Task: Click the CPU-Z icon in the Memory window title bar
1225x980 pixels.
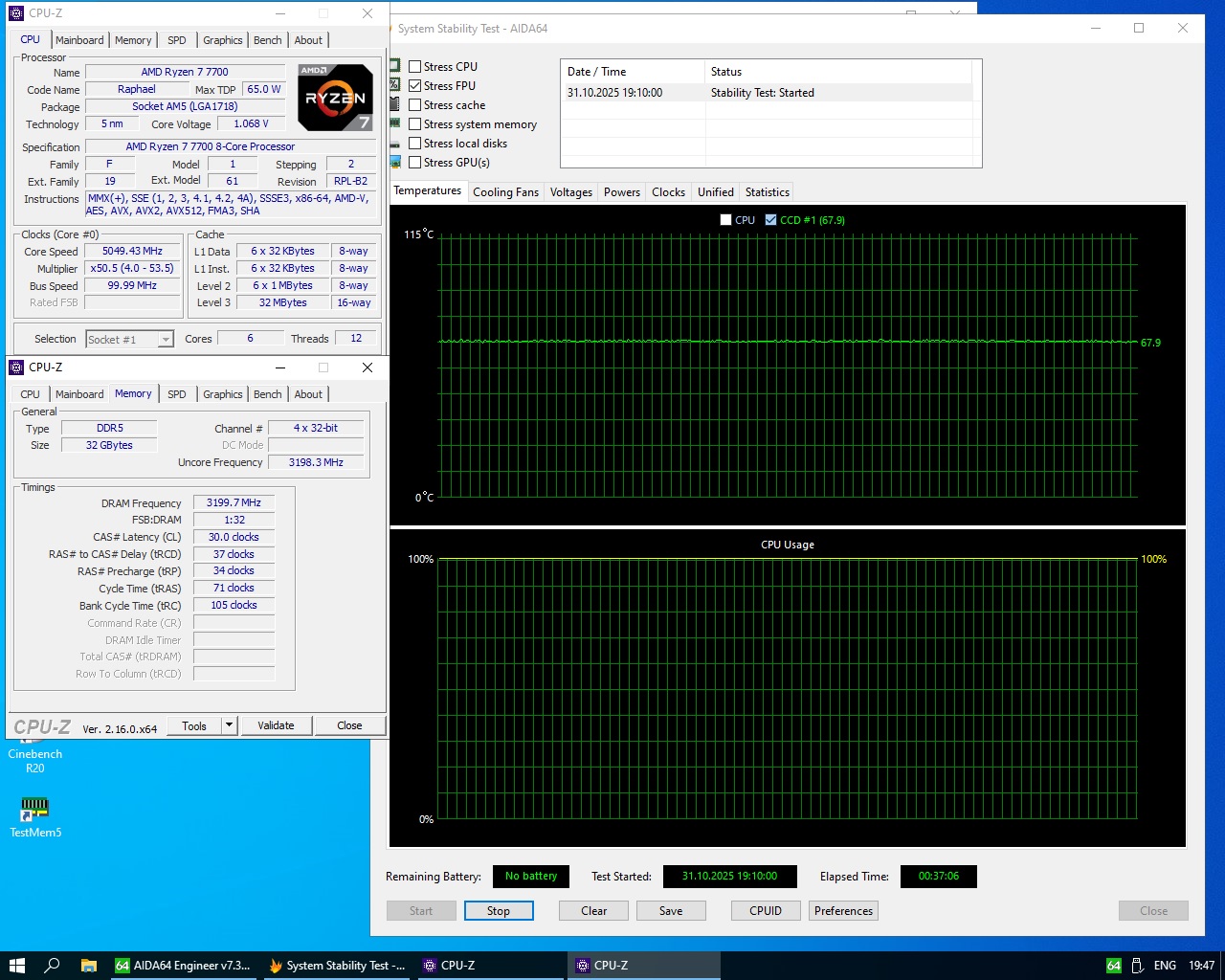Action: pos(16,367)
